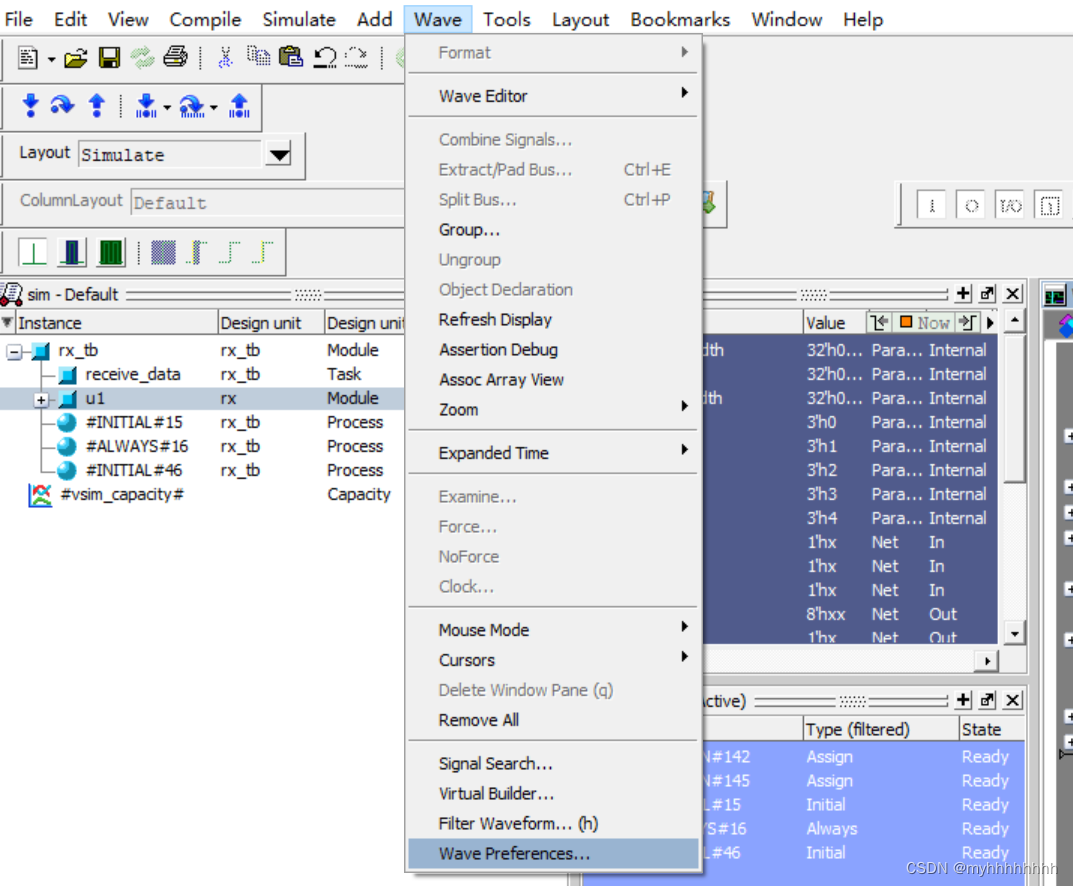Click the first blue Step Into arrow
1073x886 pixels.
pyautogui.click(x=30, y=106)
